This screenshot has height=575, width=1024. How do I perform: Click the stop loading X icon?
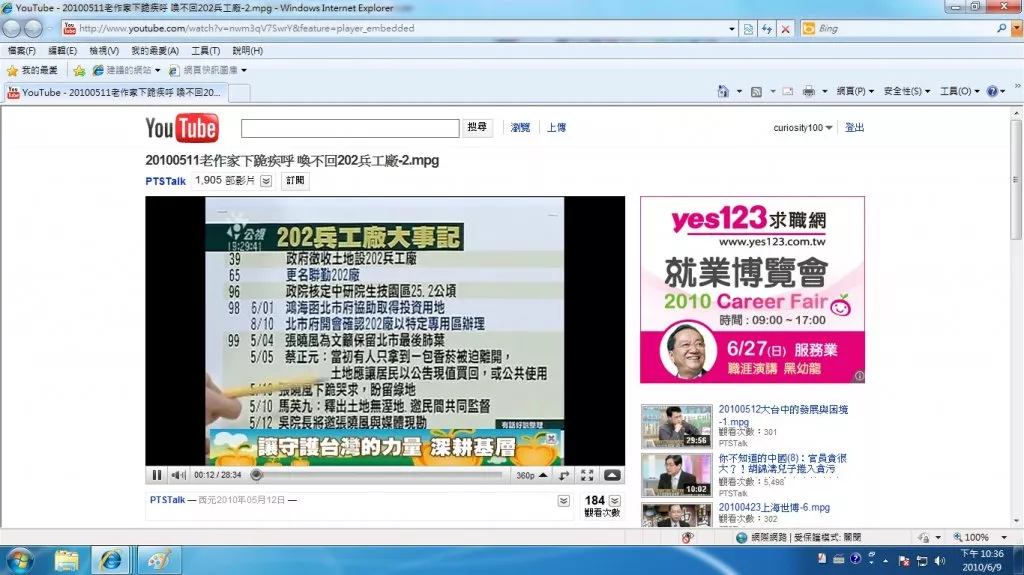[x=786, y=29]
